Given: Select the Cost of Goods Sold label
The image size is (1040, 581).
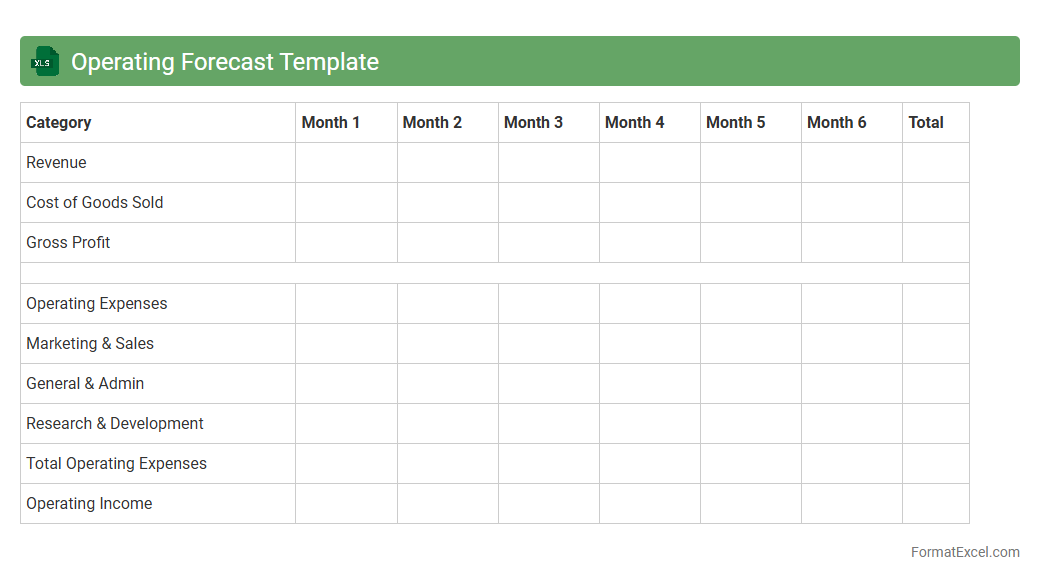Looking at the screenshot, I should click(95, 203).
